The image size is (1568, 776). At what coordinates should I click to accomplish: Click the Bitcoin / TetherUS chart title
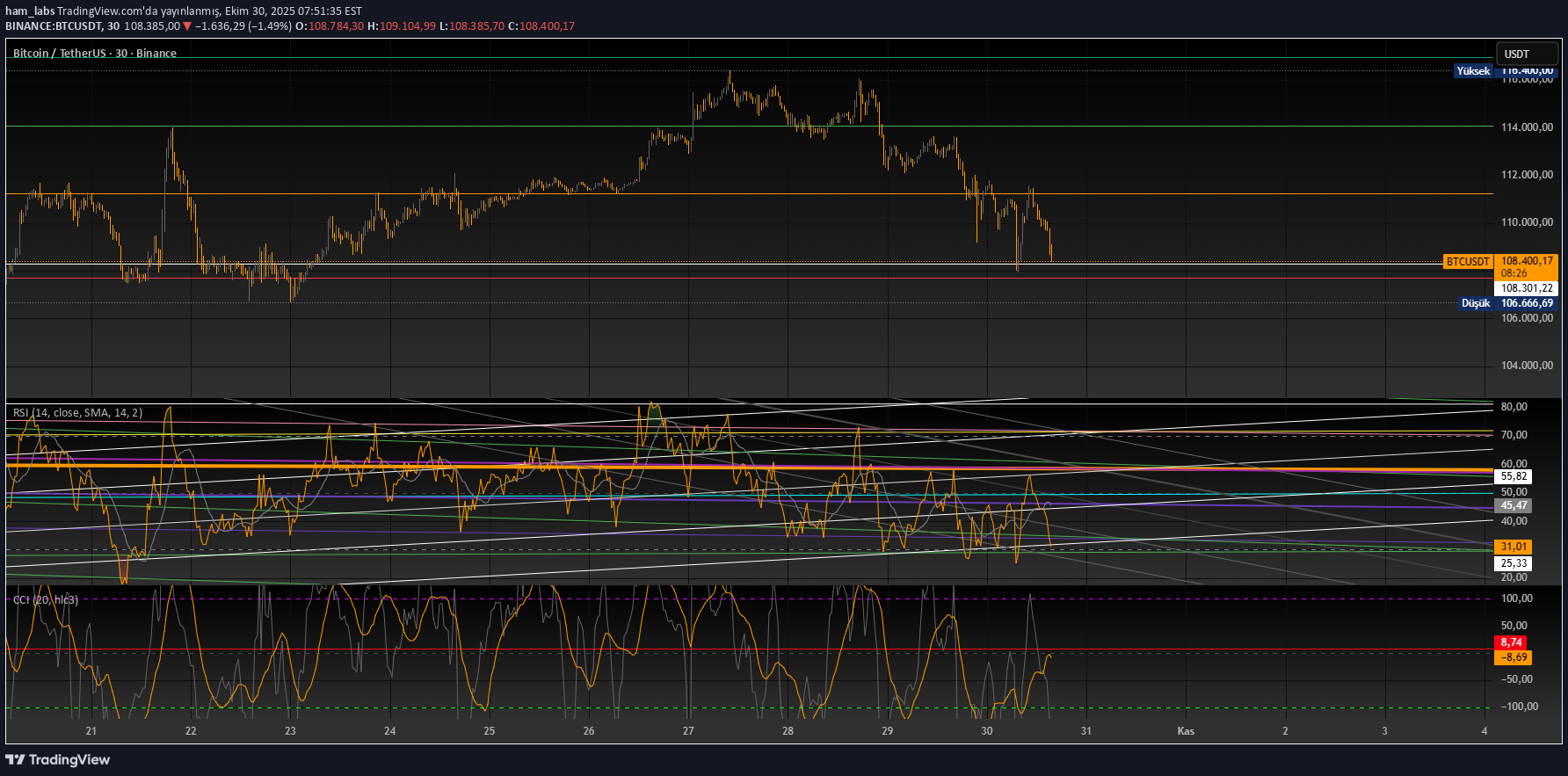[94, 53]
